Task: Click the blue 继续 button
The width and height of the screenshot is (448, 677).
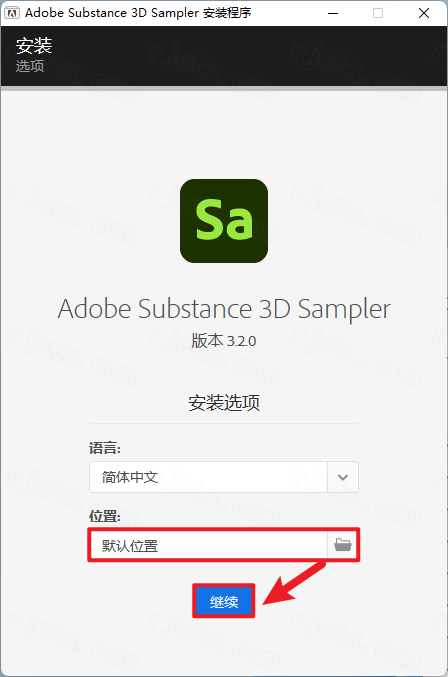Action: (224, 601)
